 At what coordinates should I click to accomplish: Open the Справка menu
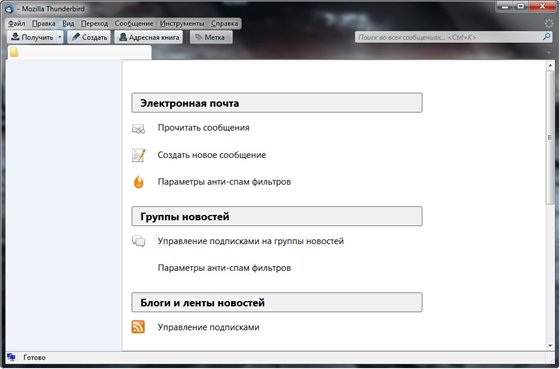(224, 24)
